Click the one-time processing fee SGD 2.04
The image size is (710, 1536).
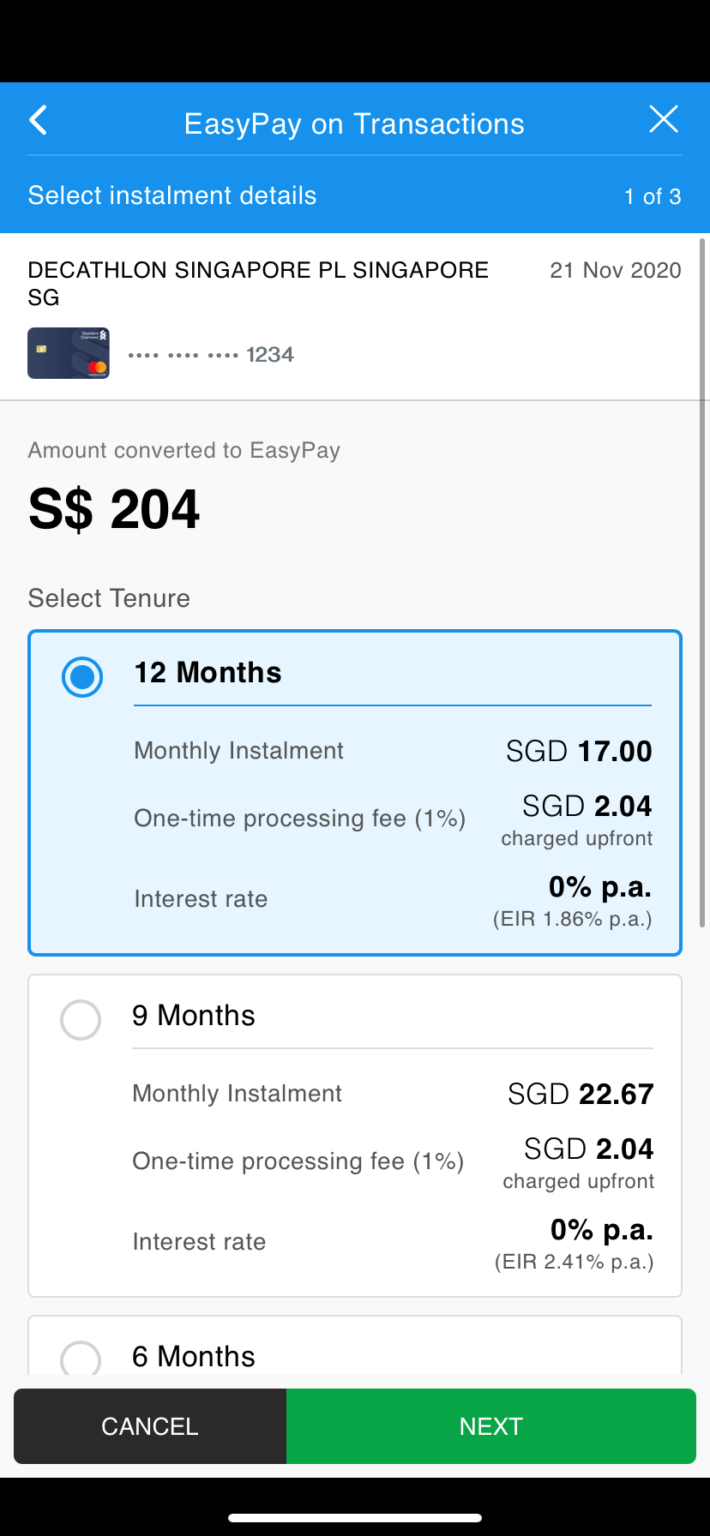point(585,806)
